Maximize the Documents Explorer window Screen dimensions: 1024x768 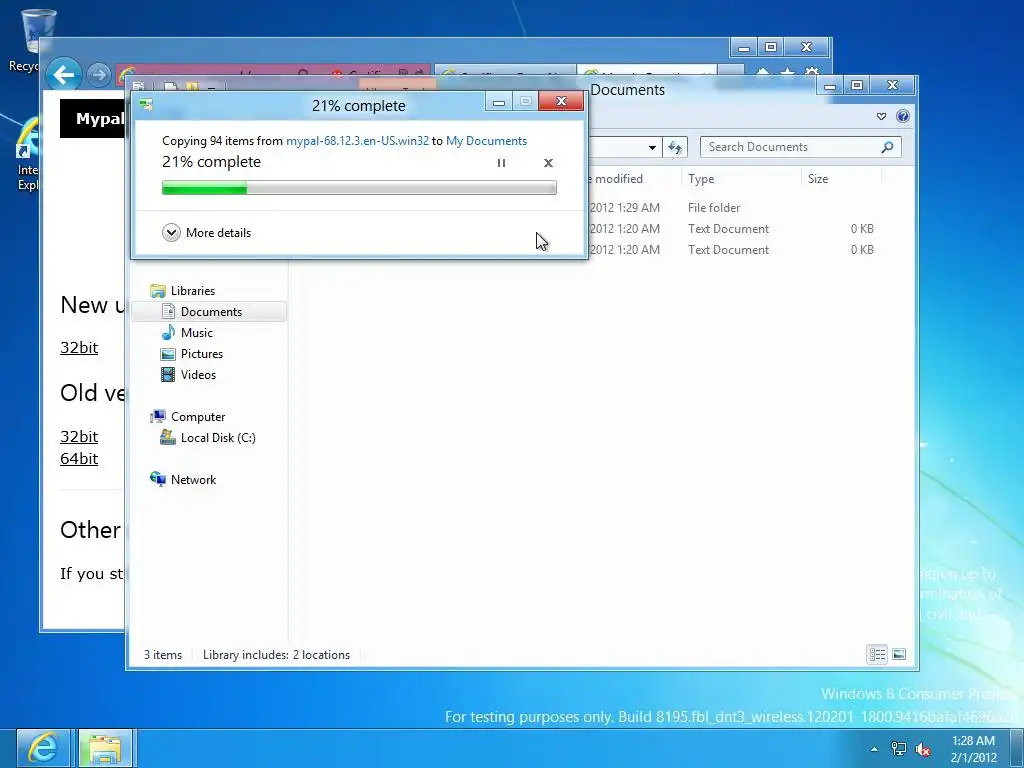point(857,85)
